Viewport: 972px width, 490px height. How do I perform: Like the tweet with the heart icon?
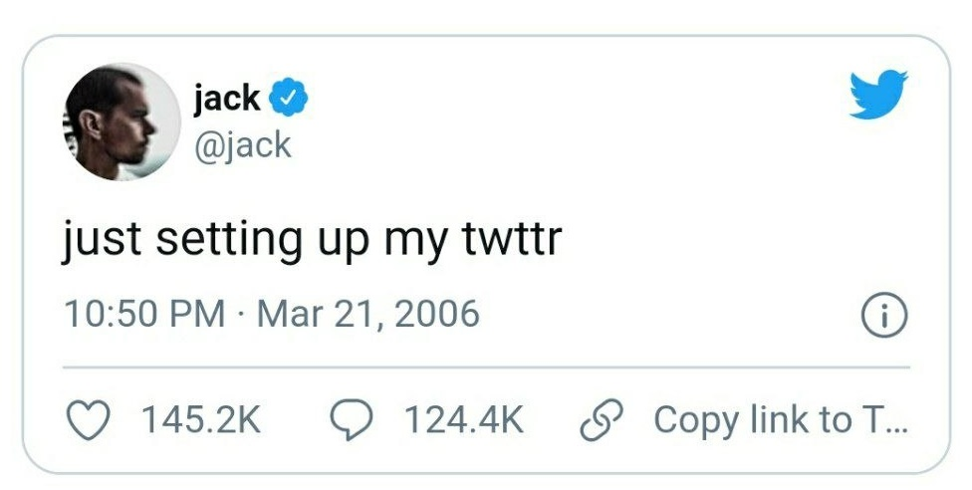93,420
